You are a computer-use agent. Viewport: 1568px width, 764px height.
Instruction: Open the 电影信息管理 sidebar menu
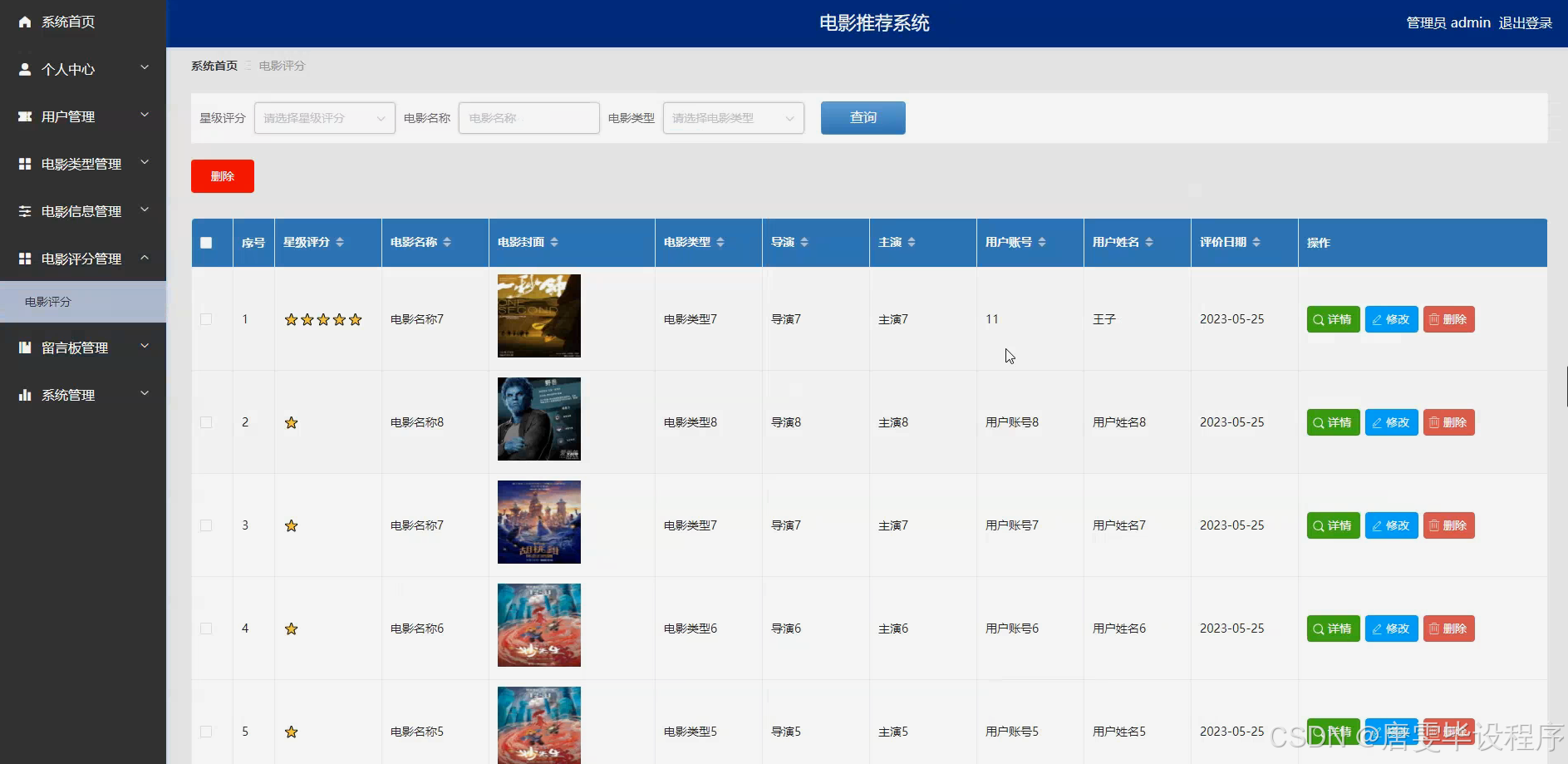point(83,211)
